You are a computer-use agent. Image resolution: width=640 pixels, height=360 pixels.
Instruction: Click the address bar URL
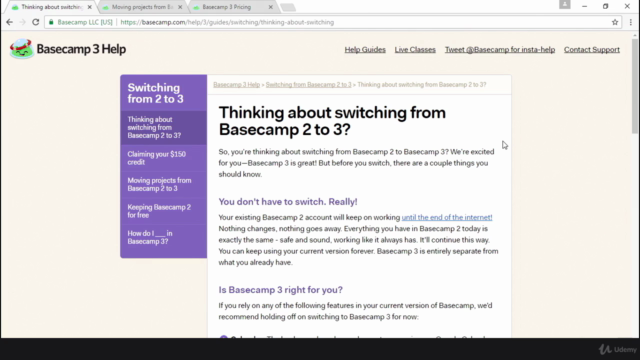coord(227,22)
